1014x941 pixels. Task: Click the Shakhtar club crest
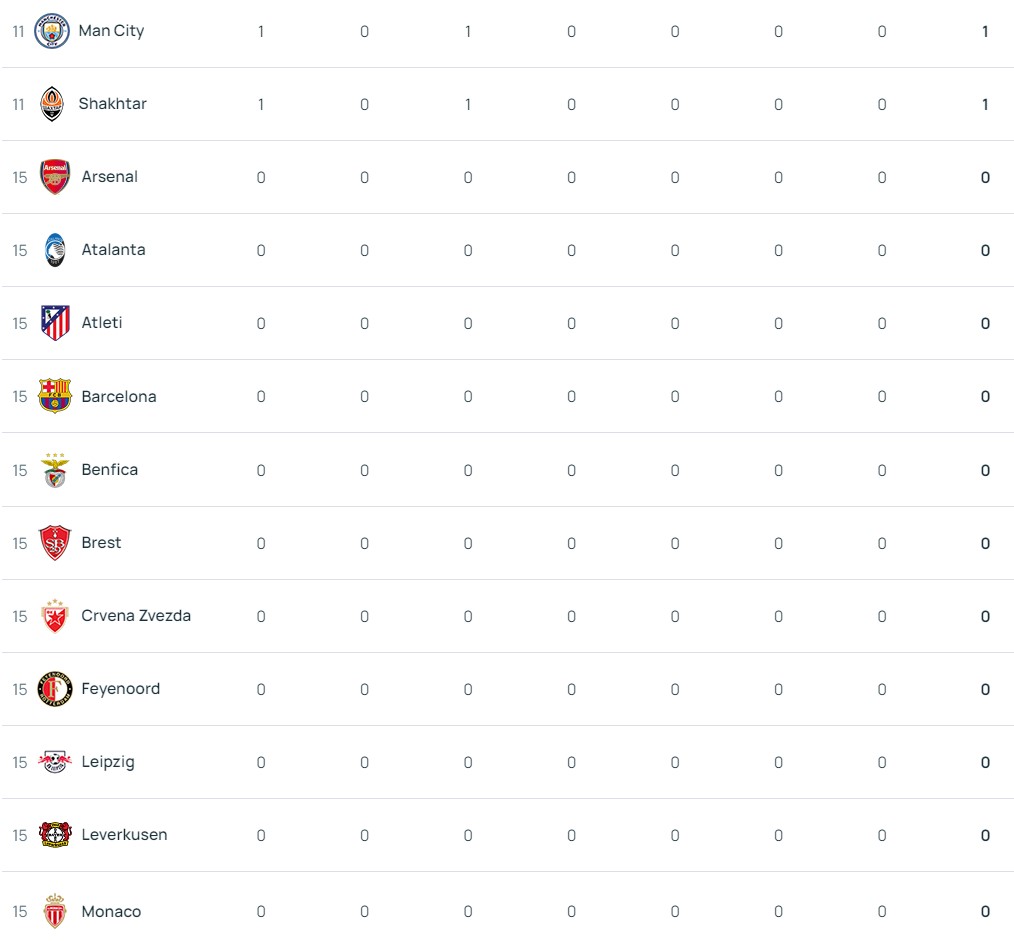[51, 104]
